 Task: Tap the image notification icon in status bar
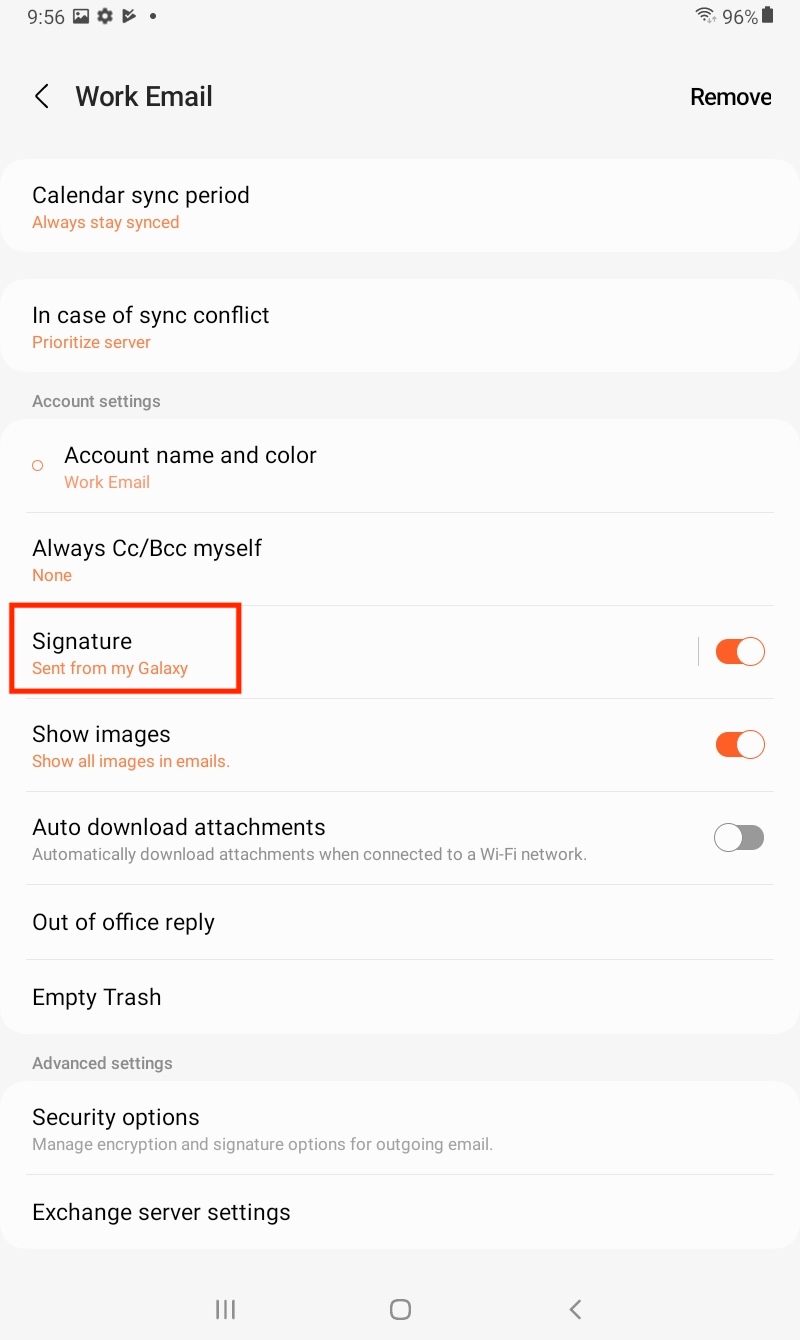[x=81, y=17]
